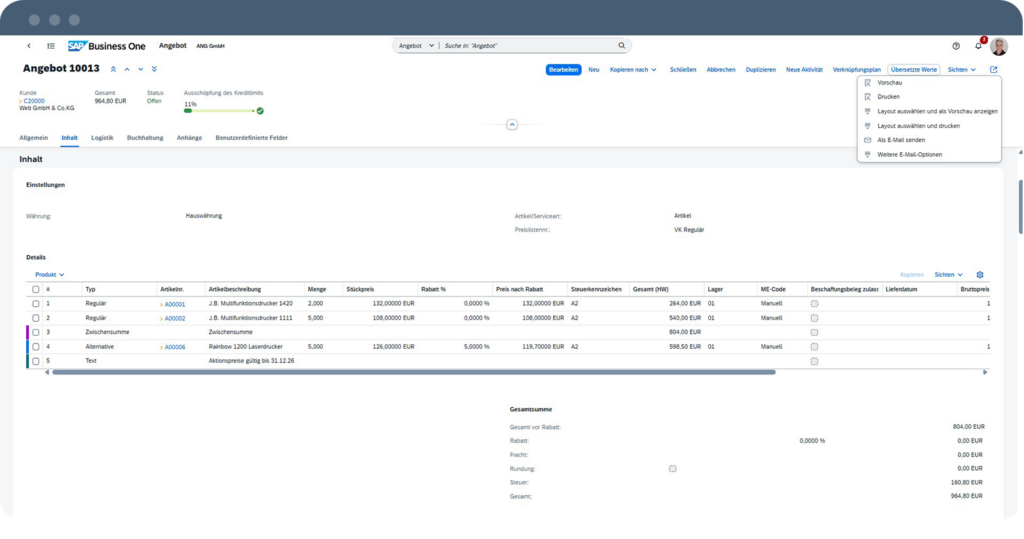Click the Vorschau preview icon
The width and height of the screenshot is (1024, 539).
coord(867,83)
